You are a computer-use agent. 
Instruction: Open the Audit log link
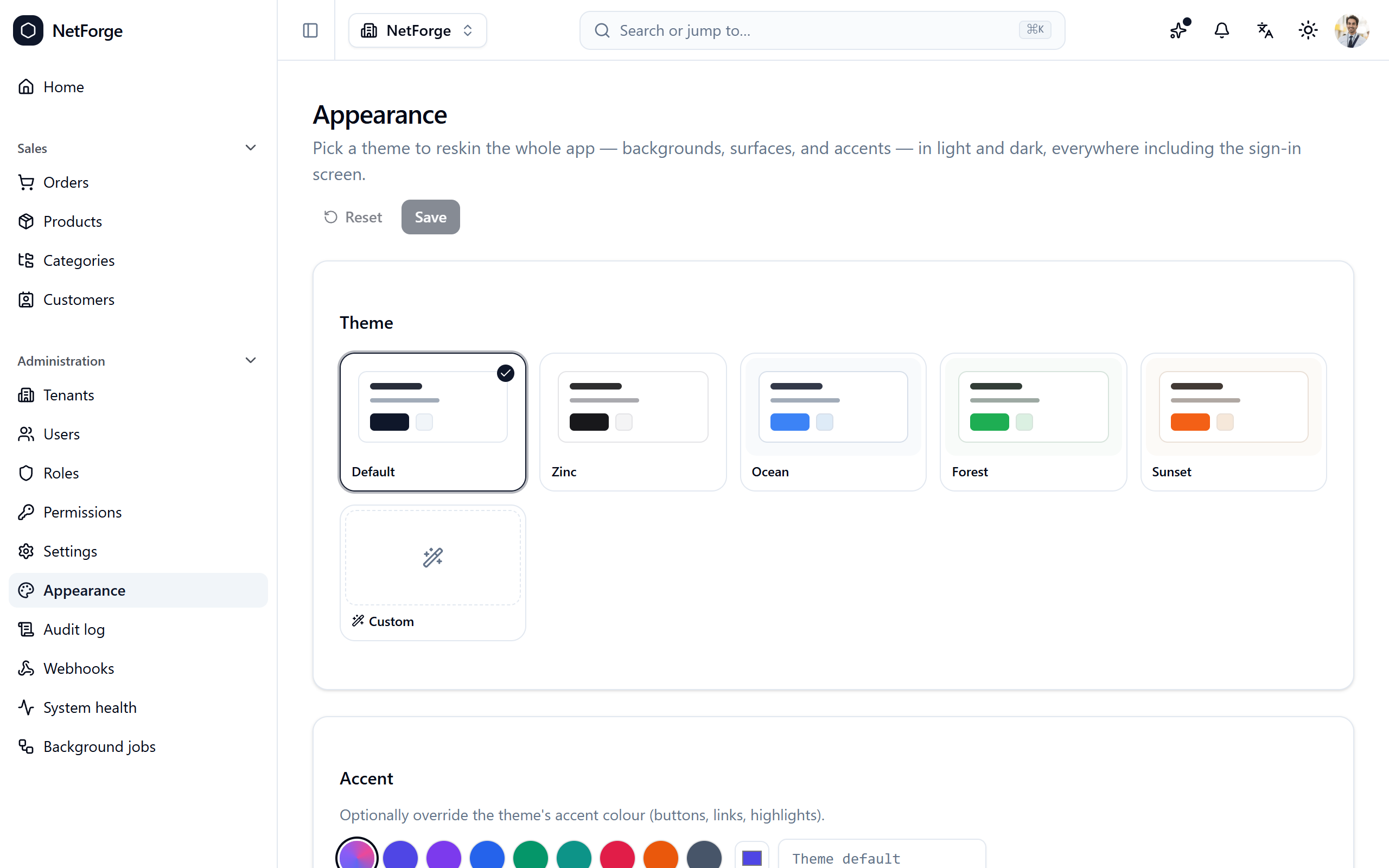[138, 629]
